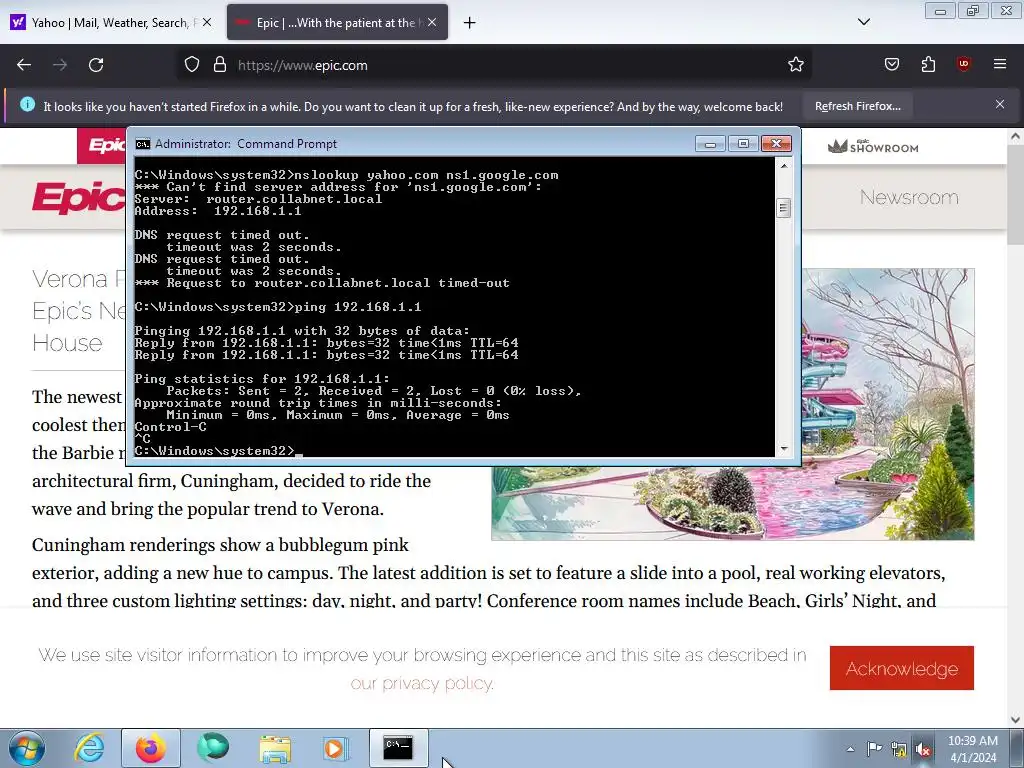Open Firefox hamburger application menu
The height and width of the screenshot is (768, 1024).
[x=1000, y=64]
